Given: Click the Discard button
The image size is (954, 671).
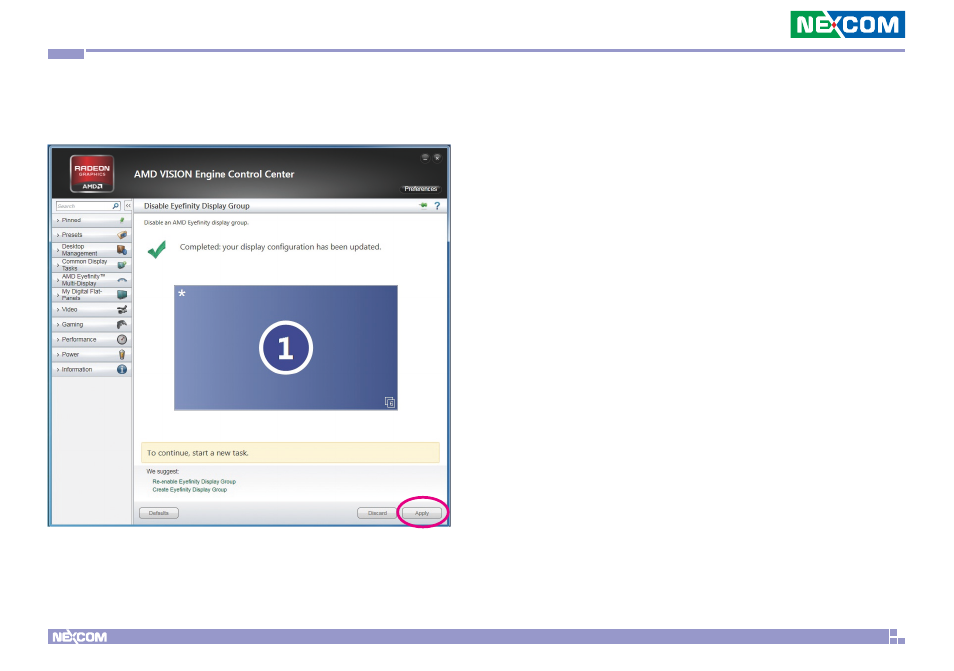Looking at the screenshot, I should click(377, 513).
